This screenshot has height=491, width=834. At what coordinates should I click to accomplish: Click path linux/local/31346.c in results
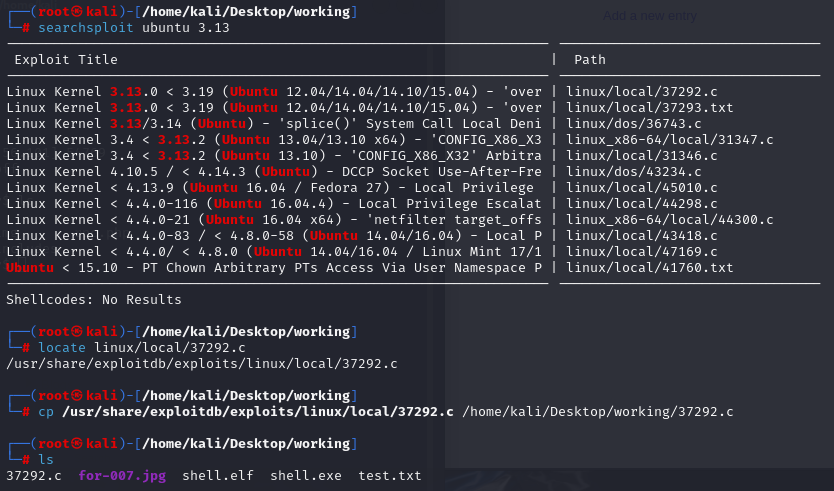pos(641,155)
